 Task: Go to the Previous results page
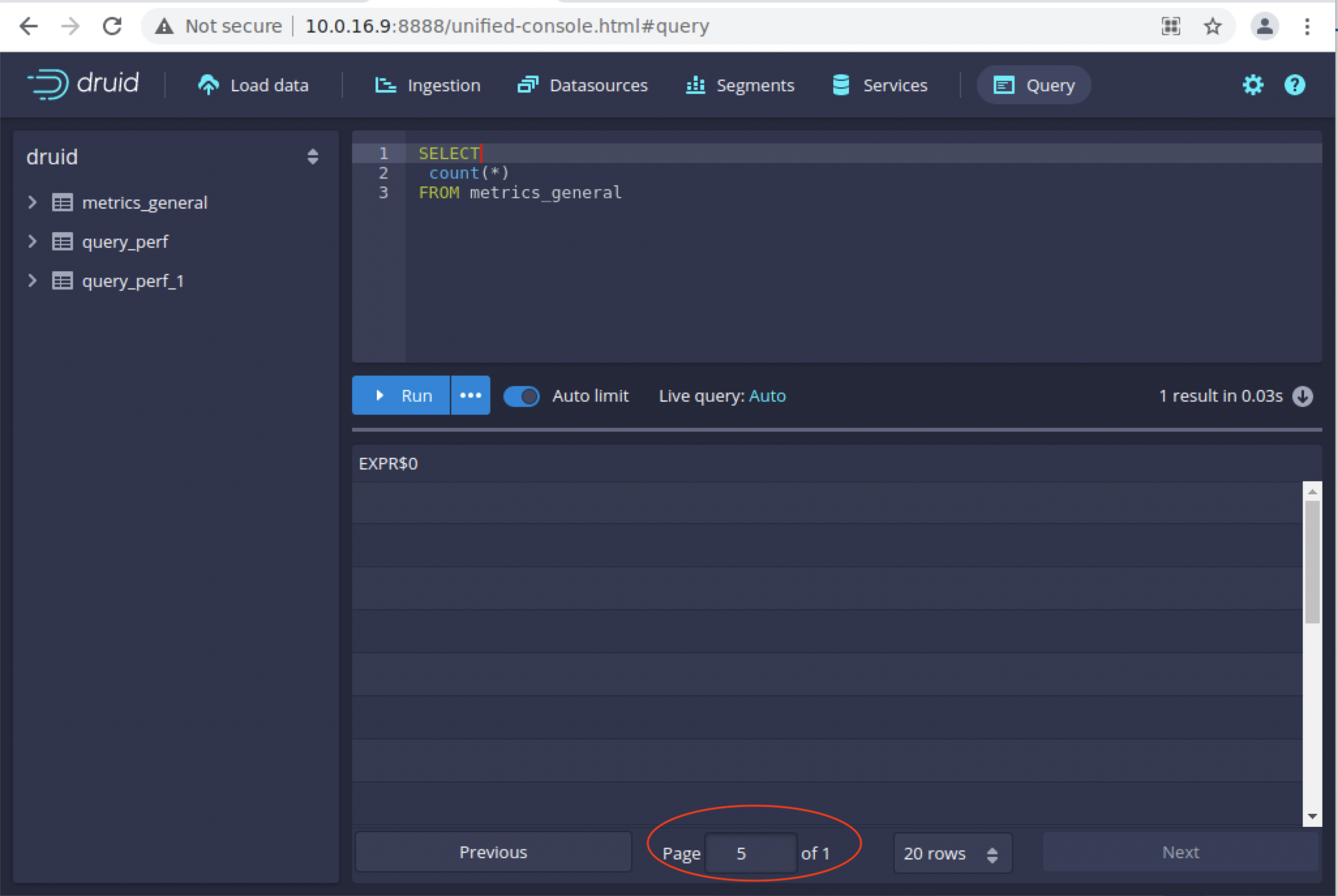494,852
